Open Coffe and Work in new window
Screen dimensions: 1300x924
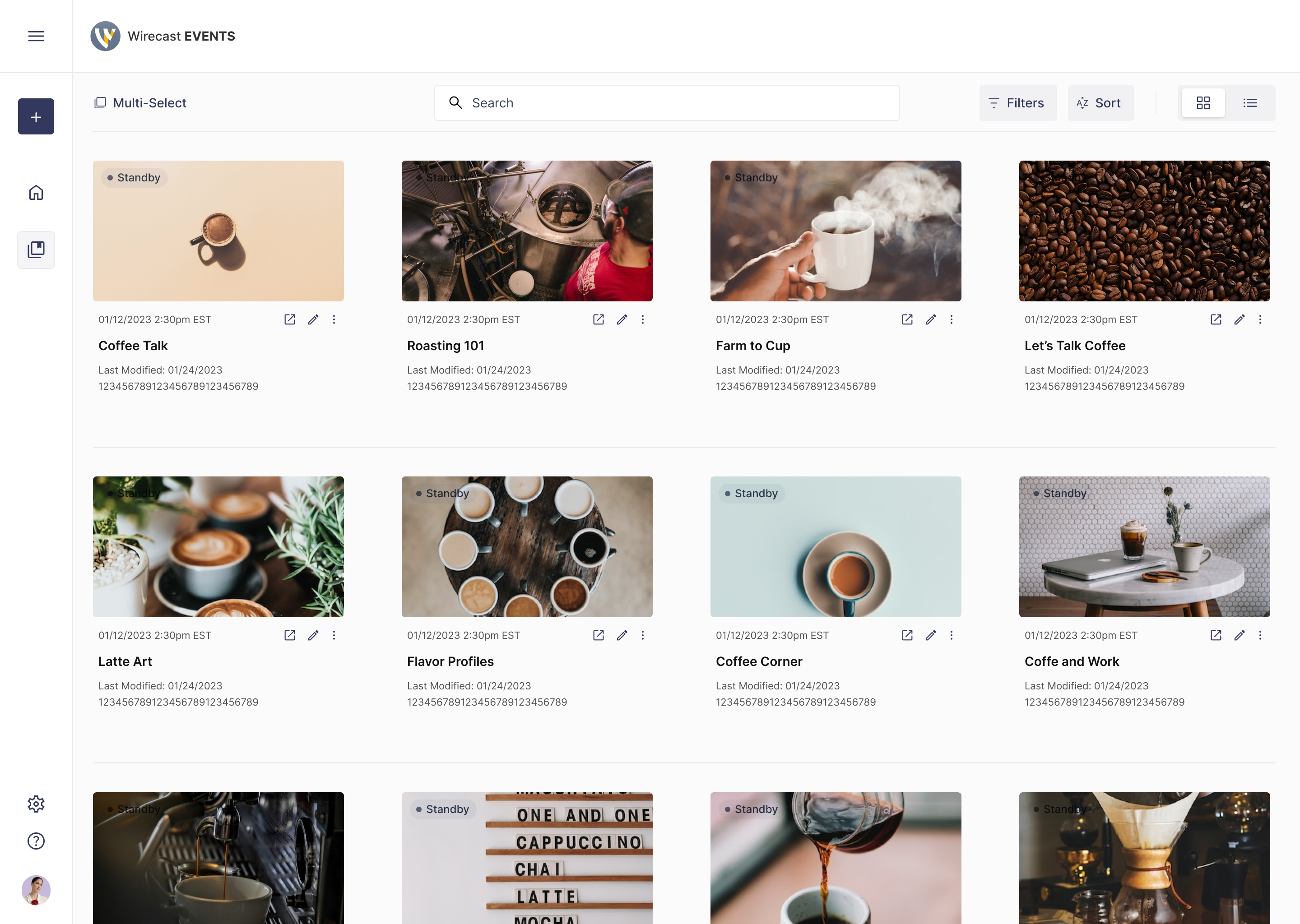tap(1216, 635)
